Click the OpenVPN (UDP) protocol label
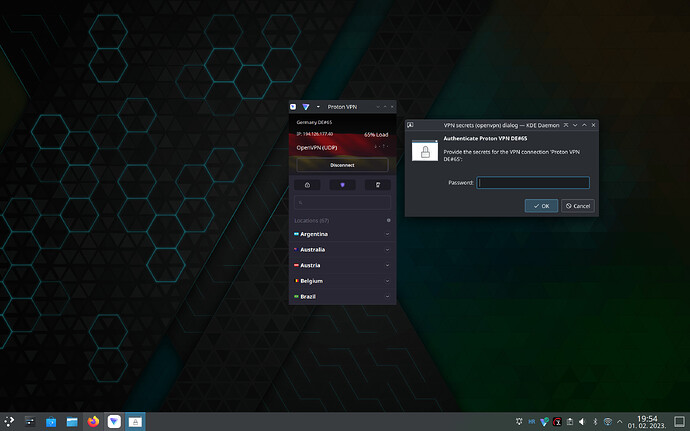 coord(317,148)
